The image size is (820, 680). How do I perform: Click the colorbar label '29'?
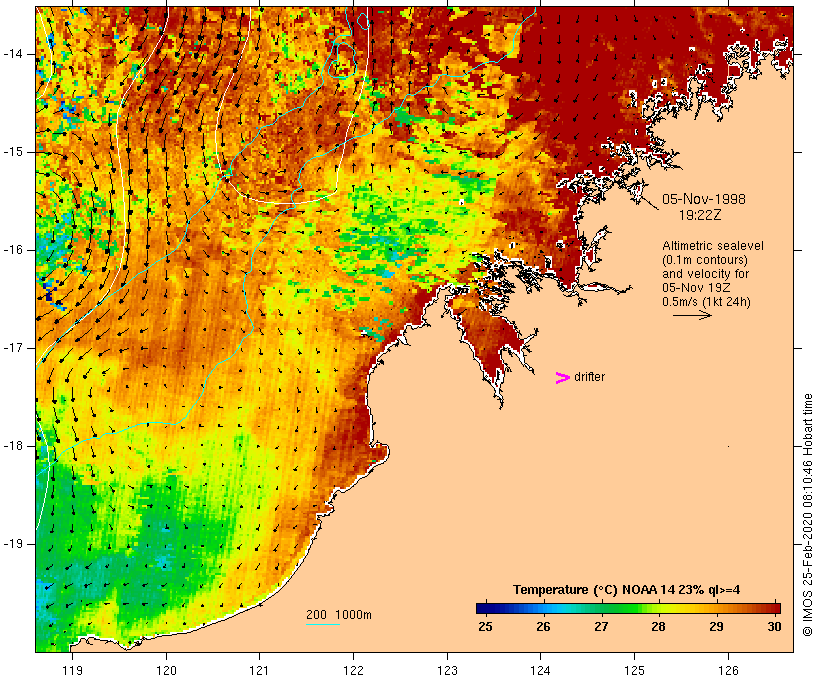716,626
